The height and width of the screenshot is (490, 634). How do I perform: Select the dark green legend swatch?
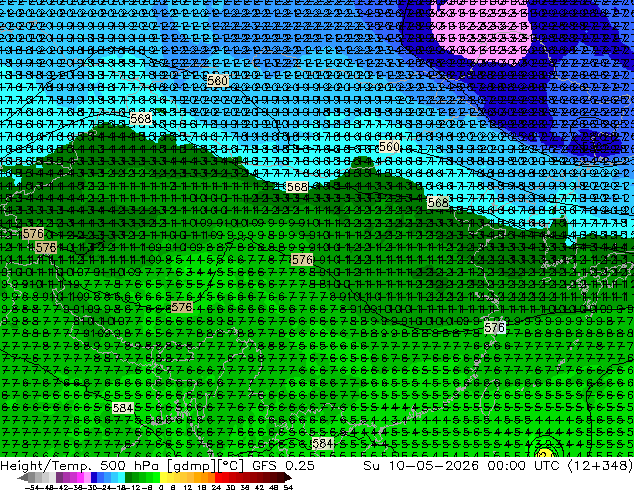(x=129, y=478)
